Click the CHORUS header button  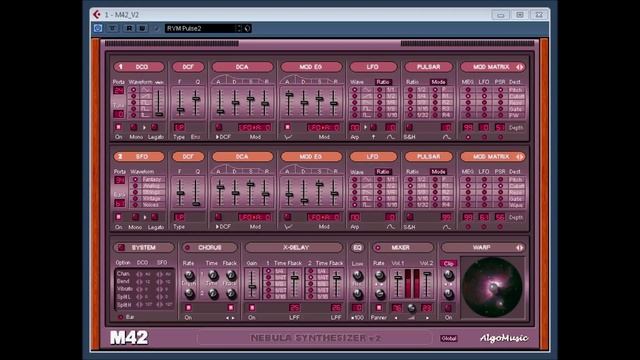click(x=209, y=248)
